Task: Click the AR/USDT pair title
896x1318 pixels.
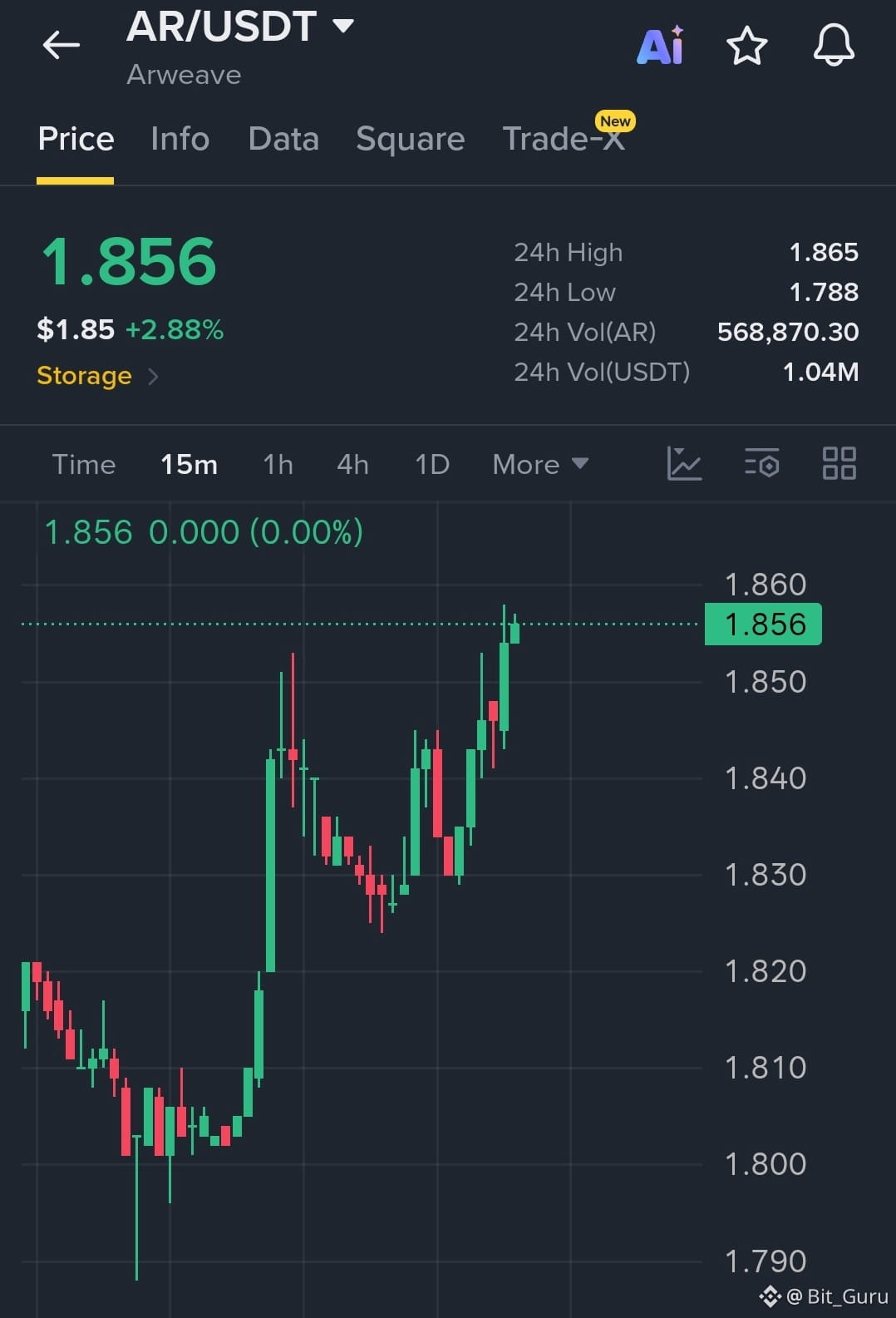Action: click(x=221, y=26)
